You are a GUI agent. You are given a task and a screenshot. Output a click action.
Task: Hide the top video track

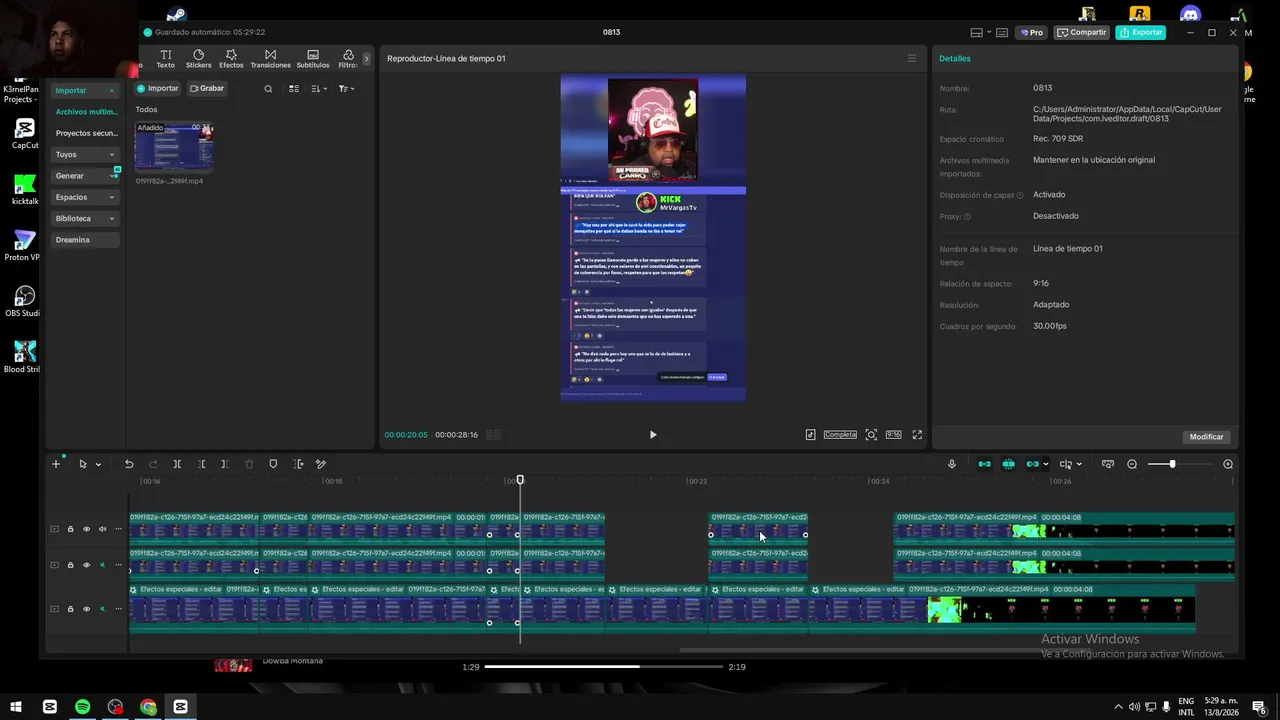(x=86, y=529)
